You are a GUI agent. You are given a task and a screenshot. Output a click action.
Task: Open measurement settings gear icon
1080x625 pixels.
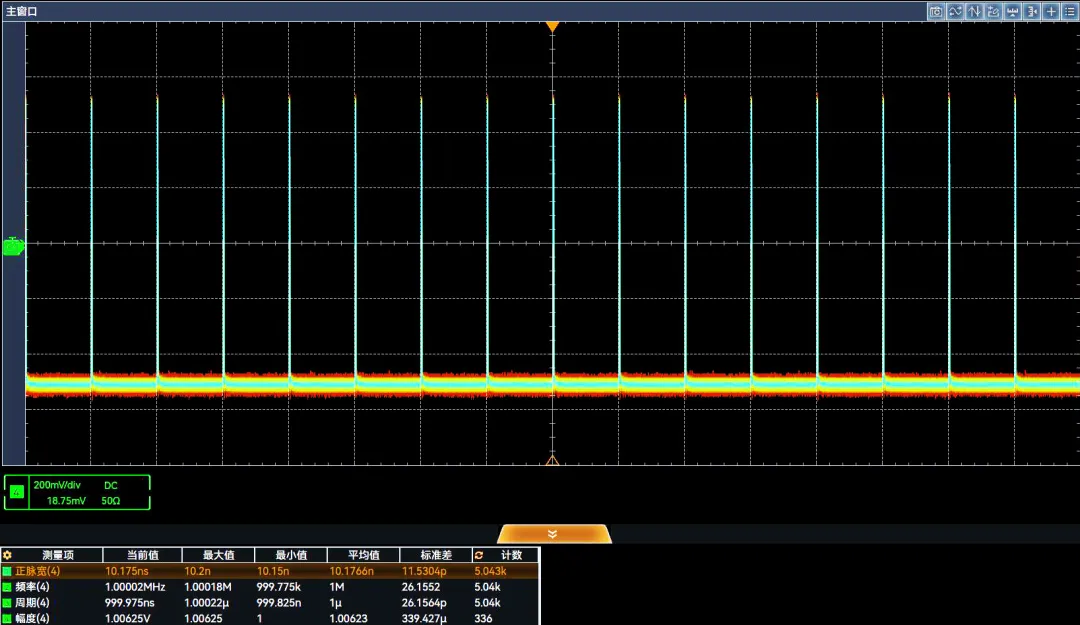[x=7, y=555]
